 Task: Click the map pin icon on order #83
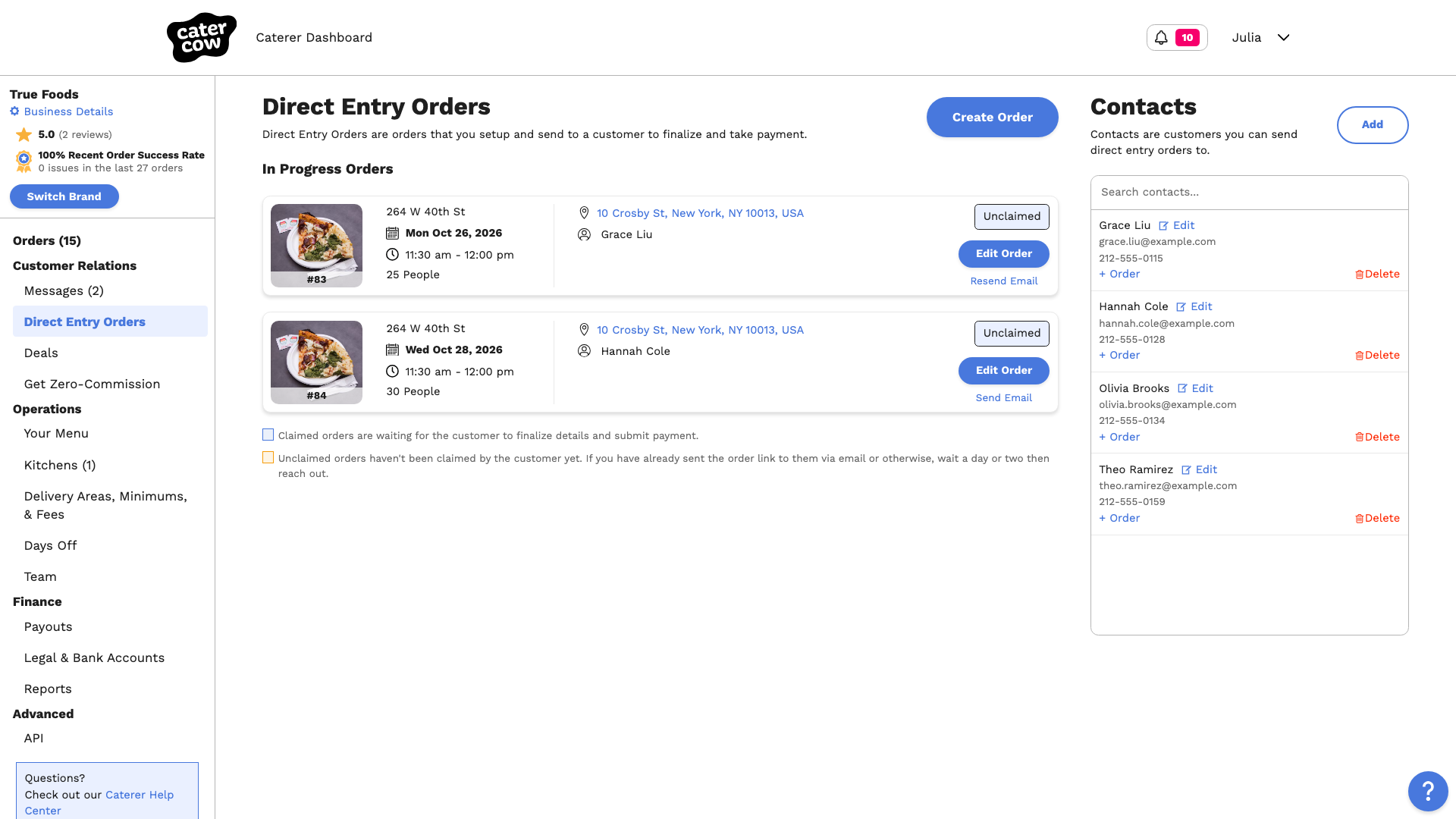(x=584, y=213)
